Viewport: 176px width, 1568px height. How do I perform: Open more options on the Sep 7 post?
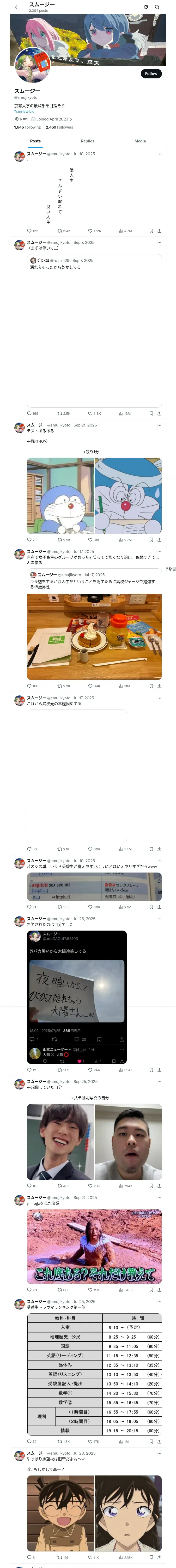159,242
